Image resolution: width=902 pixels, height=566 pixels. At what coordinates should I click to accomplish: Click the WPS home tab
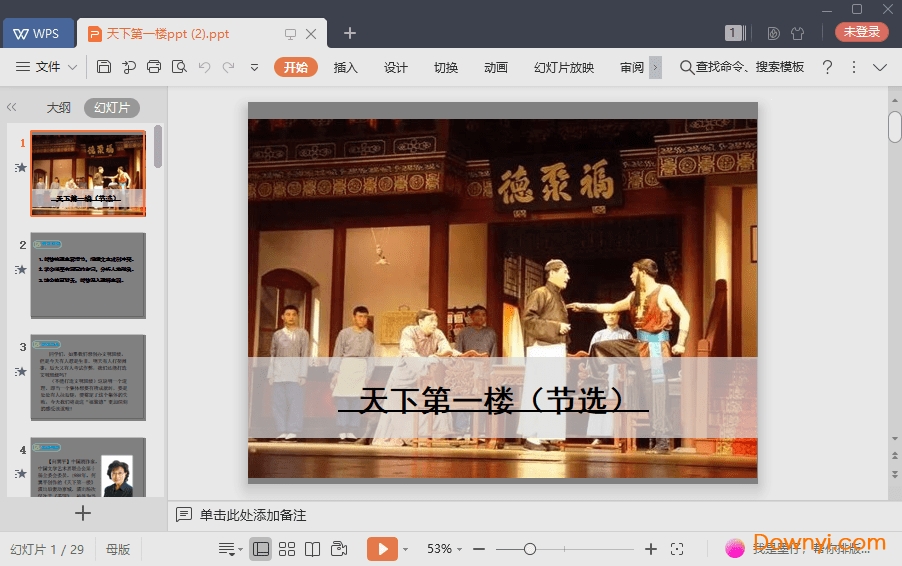[38, 33]
